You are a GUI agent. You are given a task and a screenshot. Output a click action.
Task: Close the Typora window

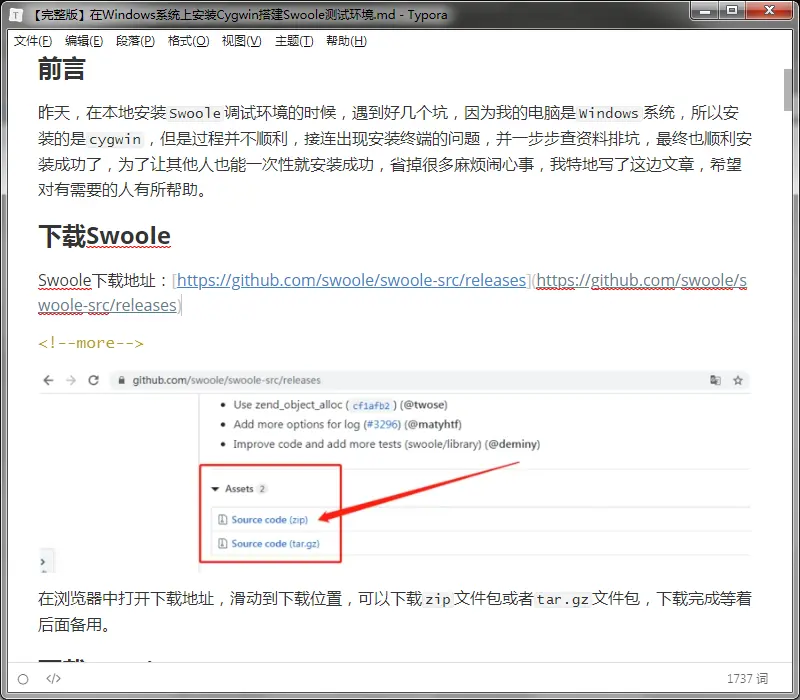(x=769, y=11)
